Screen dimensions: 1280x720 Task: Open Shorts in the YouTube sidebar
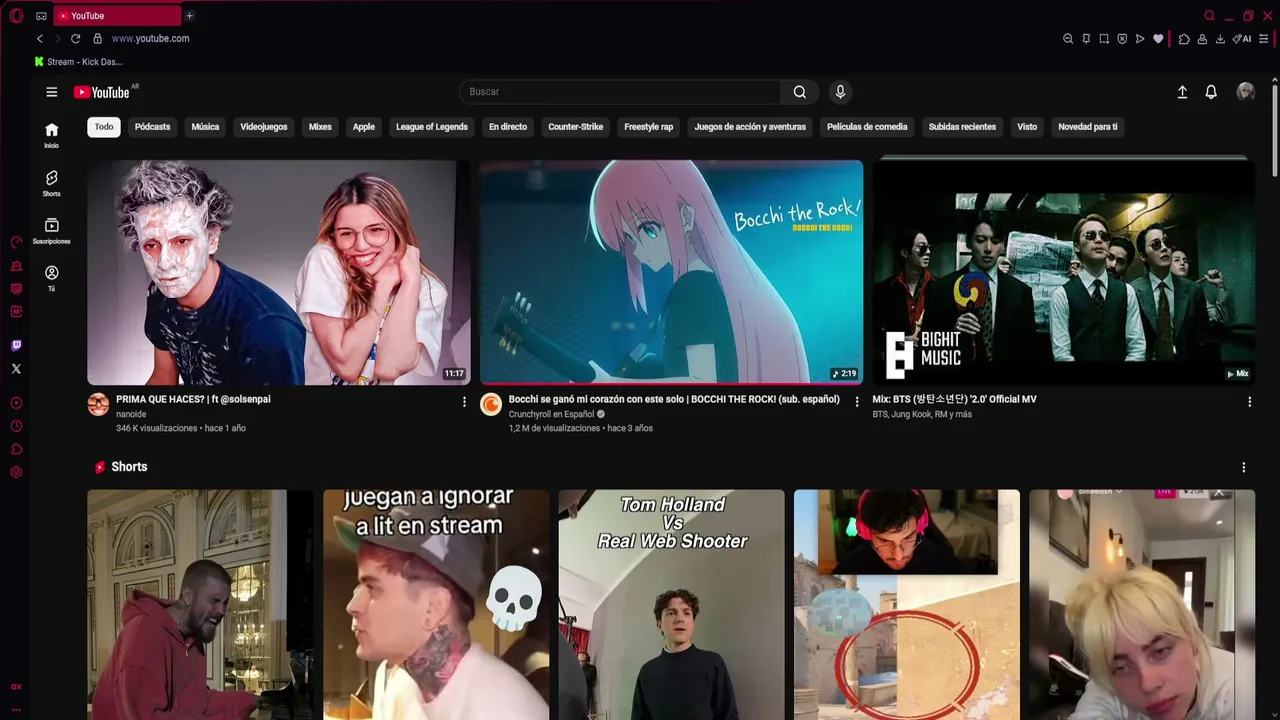[52, 183]
